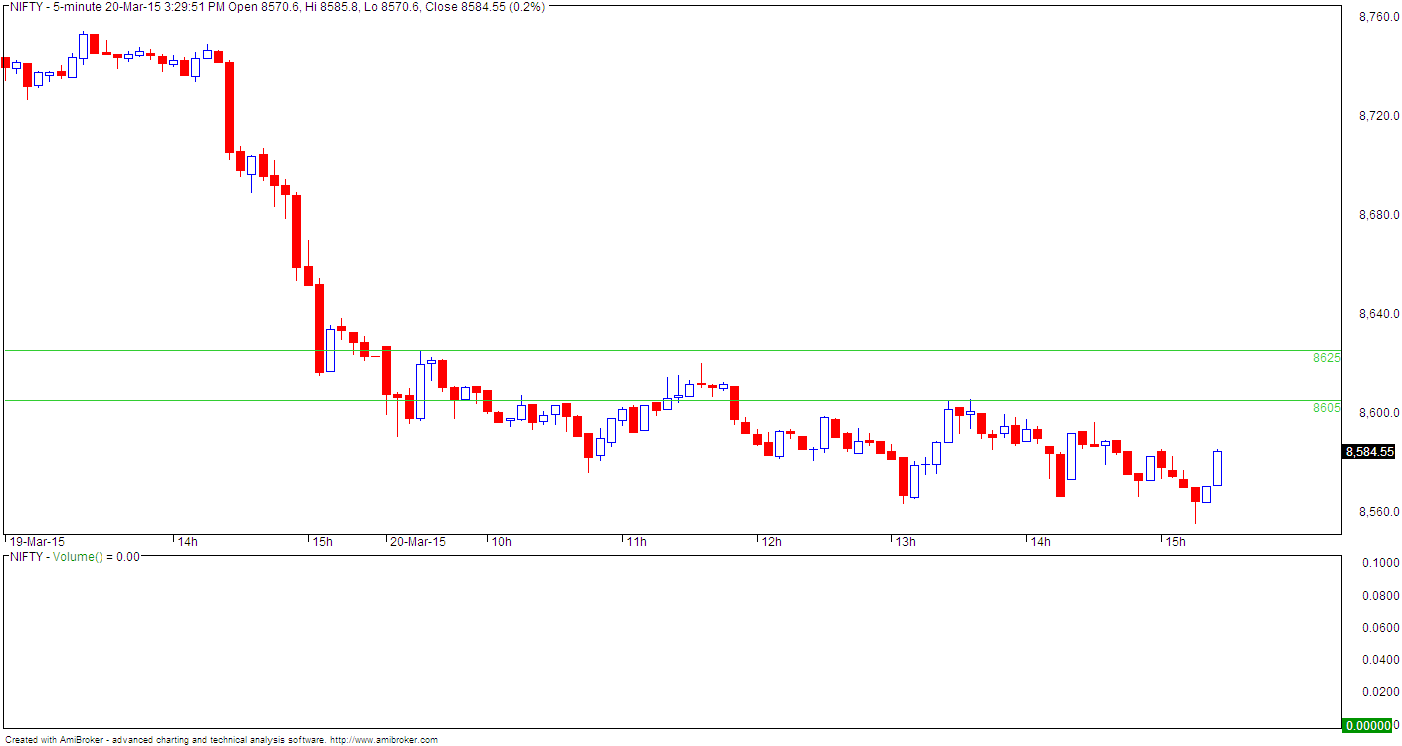Click the 20-Mar-15 date label
Screen dimensions: 1402x746
point(417,542)
